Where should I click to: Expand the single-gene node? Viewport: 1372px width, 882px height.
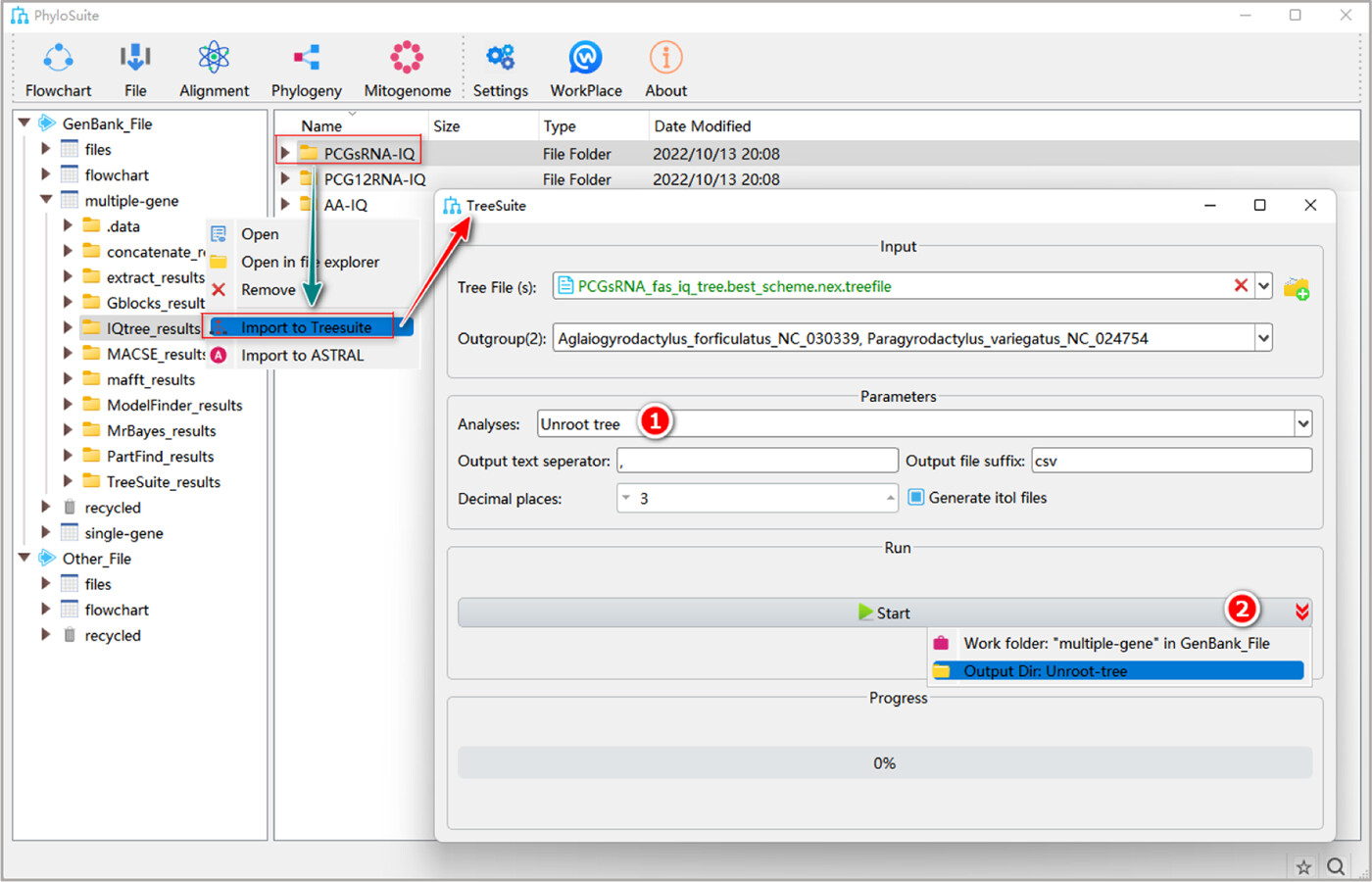tap(46, 533)
